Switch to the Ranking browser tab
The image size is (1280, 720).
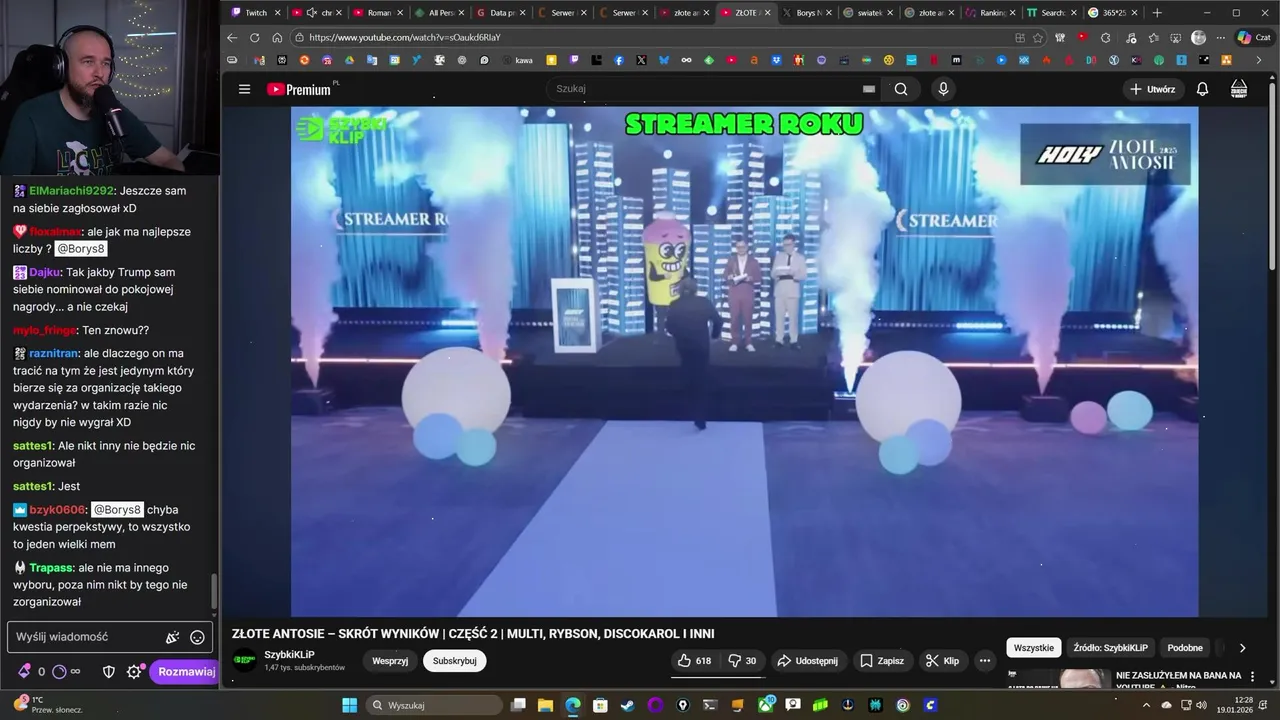[992, 13]
